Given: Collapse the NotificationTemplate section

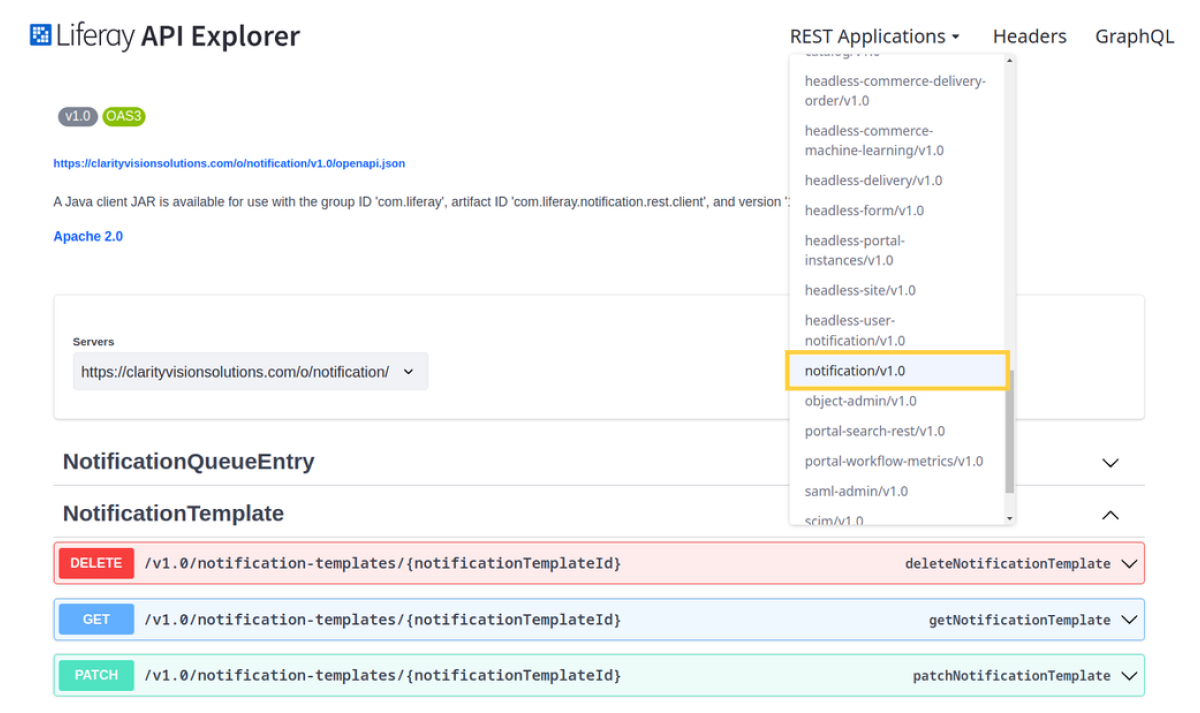Looking at the screenshot, I should click(1109, 515).
